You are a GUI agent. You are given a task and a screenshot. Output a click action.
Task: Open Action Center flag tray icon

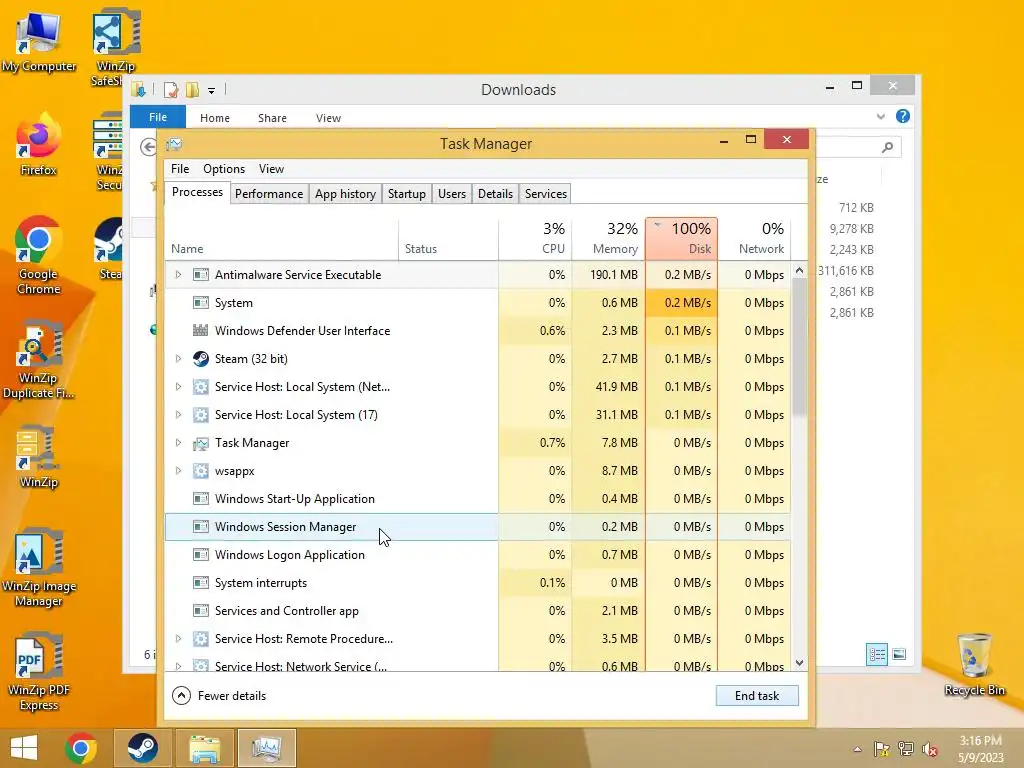[882, 749]
